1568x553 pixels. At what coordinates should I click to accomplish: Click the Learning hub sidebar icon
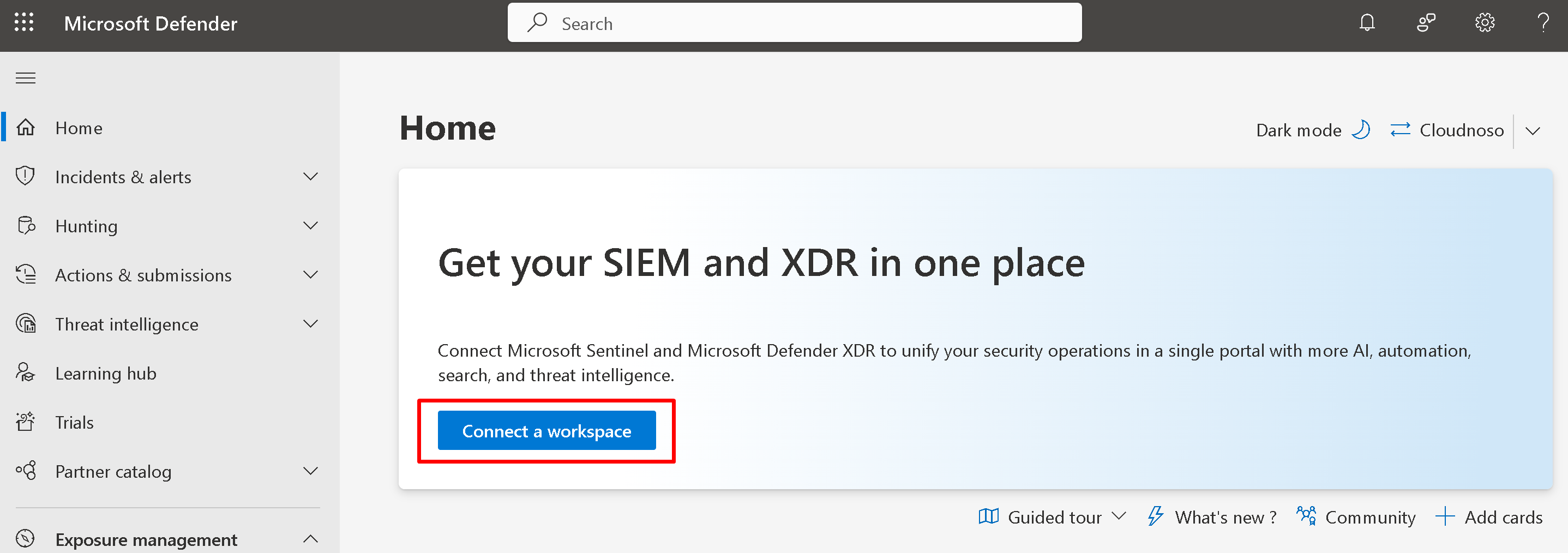[x=26, y=373]
